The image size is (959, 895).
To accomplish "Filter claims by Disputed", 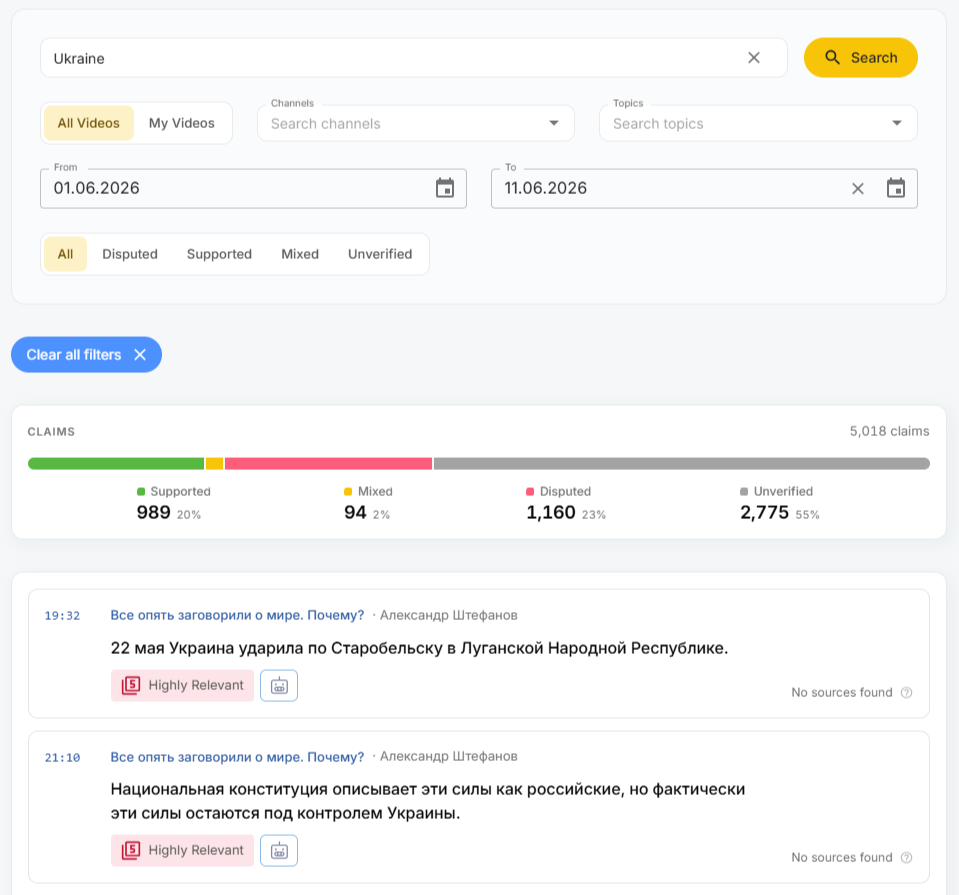I will pyautogui.click(x=130, y=254).
